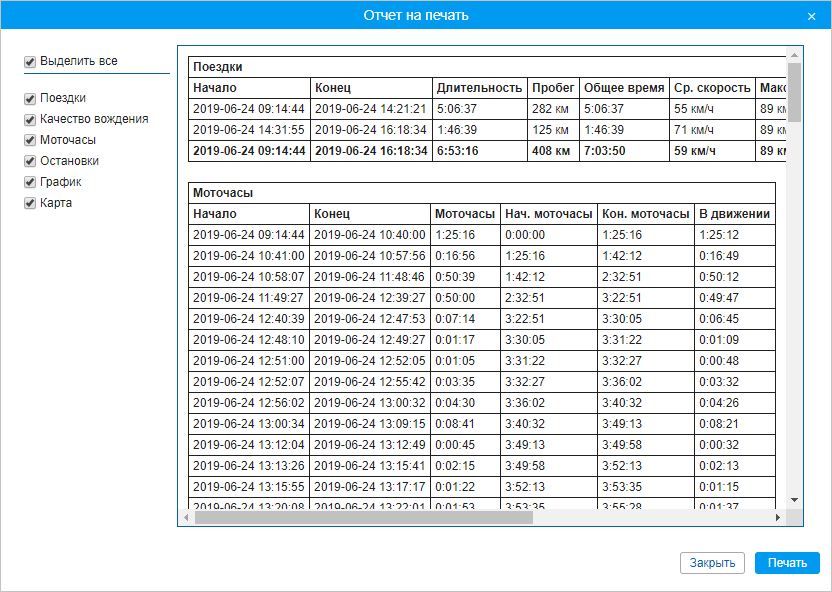Click the 'Пробег' column header
The width and height of the screenshot is (832, 592).
point(552,88)
